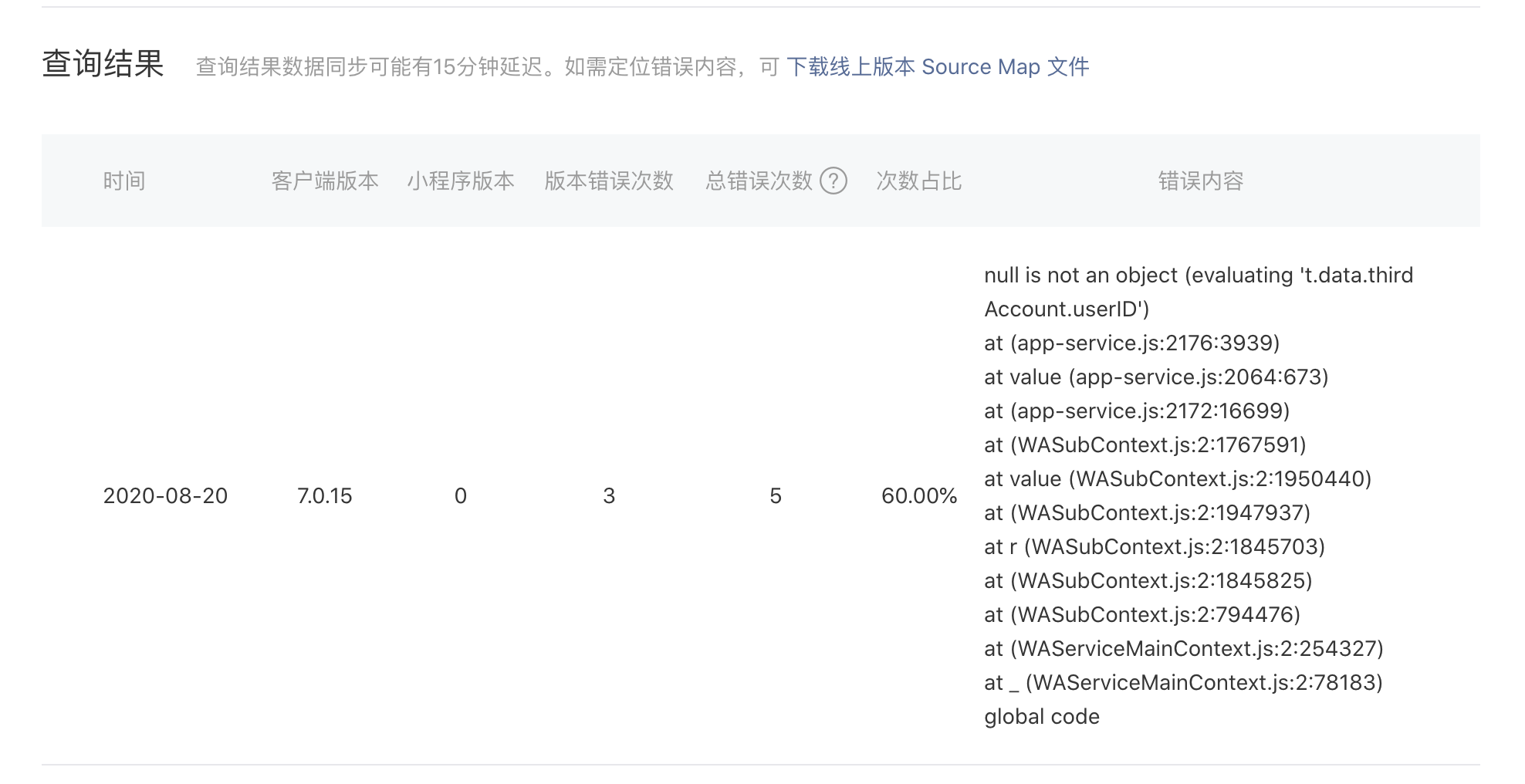Click the client version cell 7.0.15
Image resolution: width=1525 pixels, height=784 pixels.
point(325,495)
